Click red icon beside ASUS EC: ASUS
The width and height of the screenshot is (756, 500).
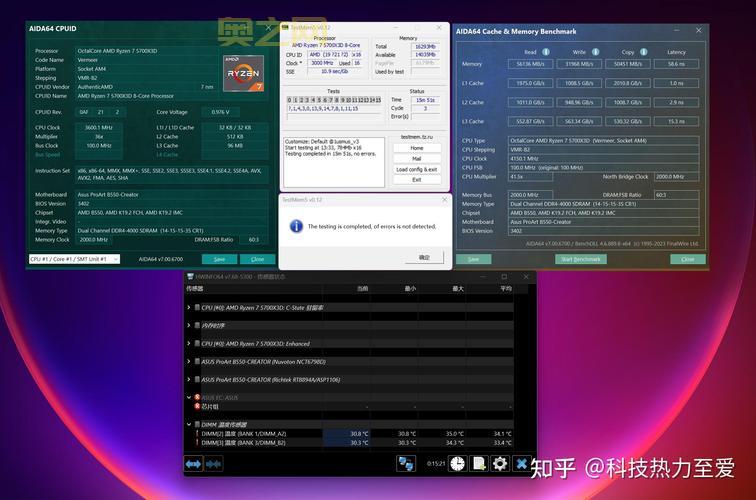coord(197,397)
